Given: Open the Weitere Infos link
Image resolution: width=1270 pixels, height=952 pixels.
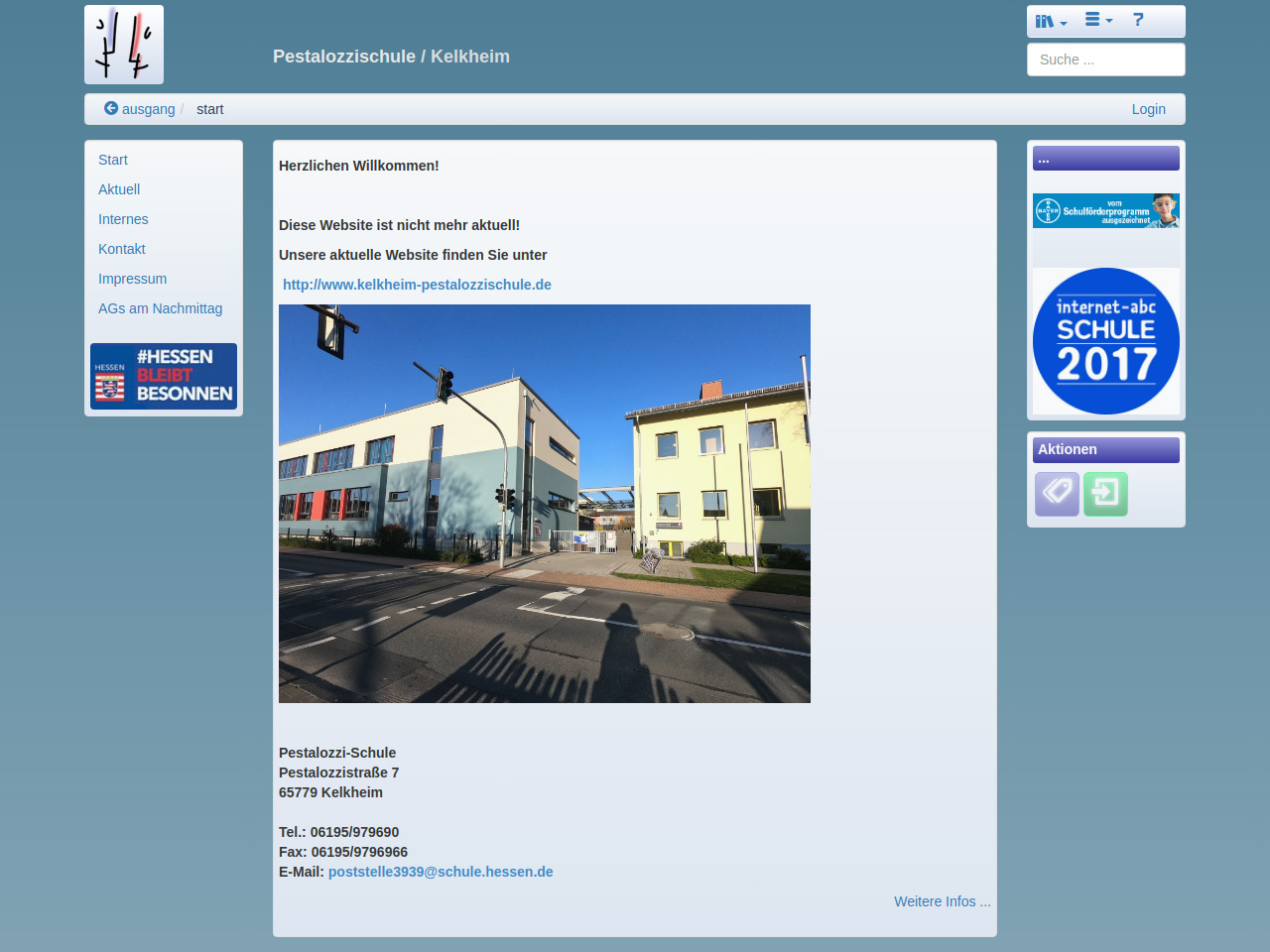Looking at the screenshot, I should click(942, 901).
